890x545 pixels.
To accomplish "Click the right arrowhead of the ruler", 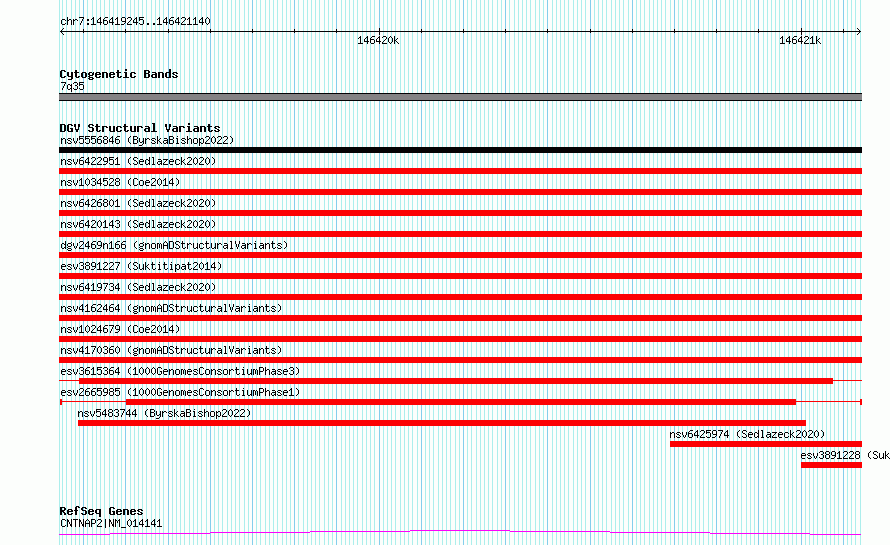I will (859, 32).
